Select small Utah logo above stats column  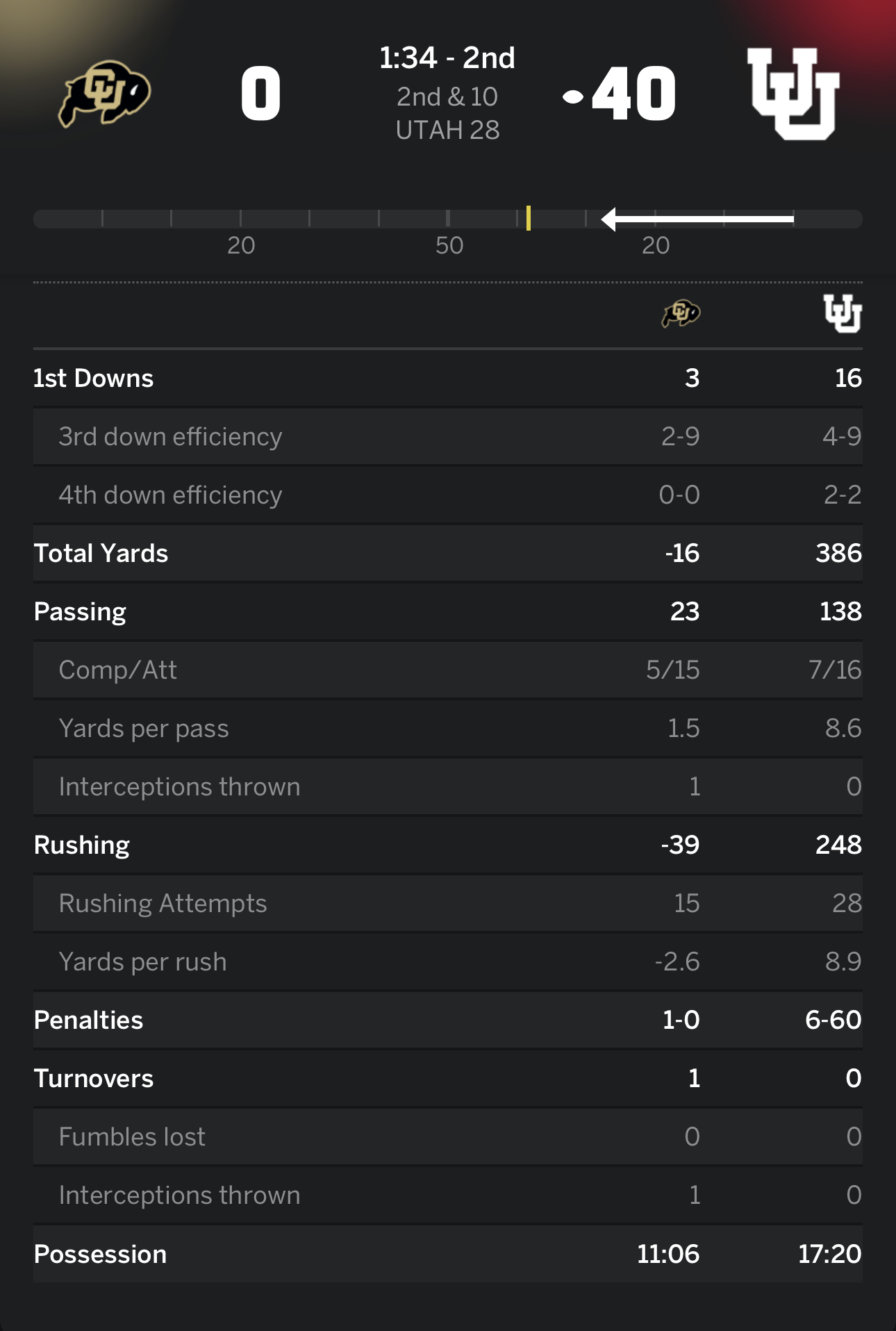843,314
